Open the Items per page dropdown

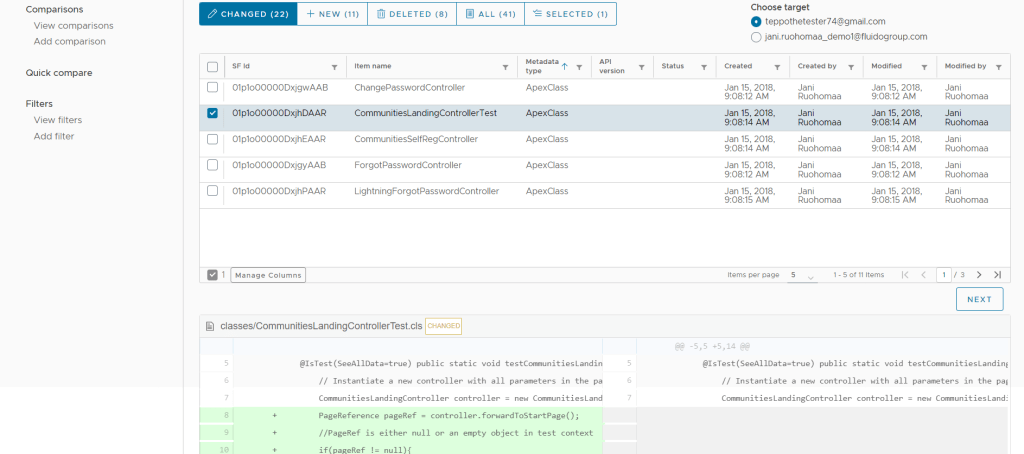click(802, 276)
